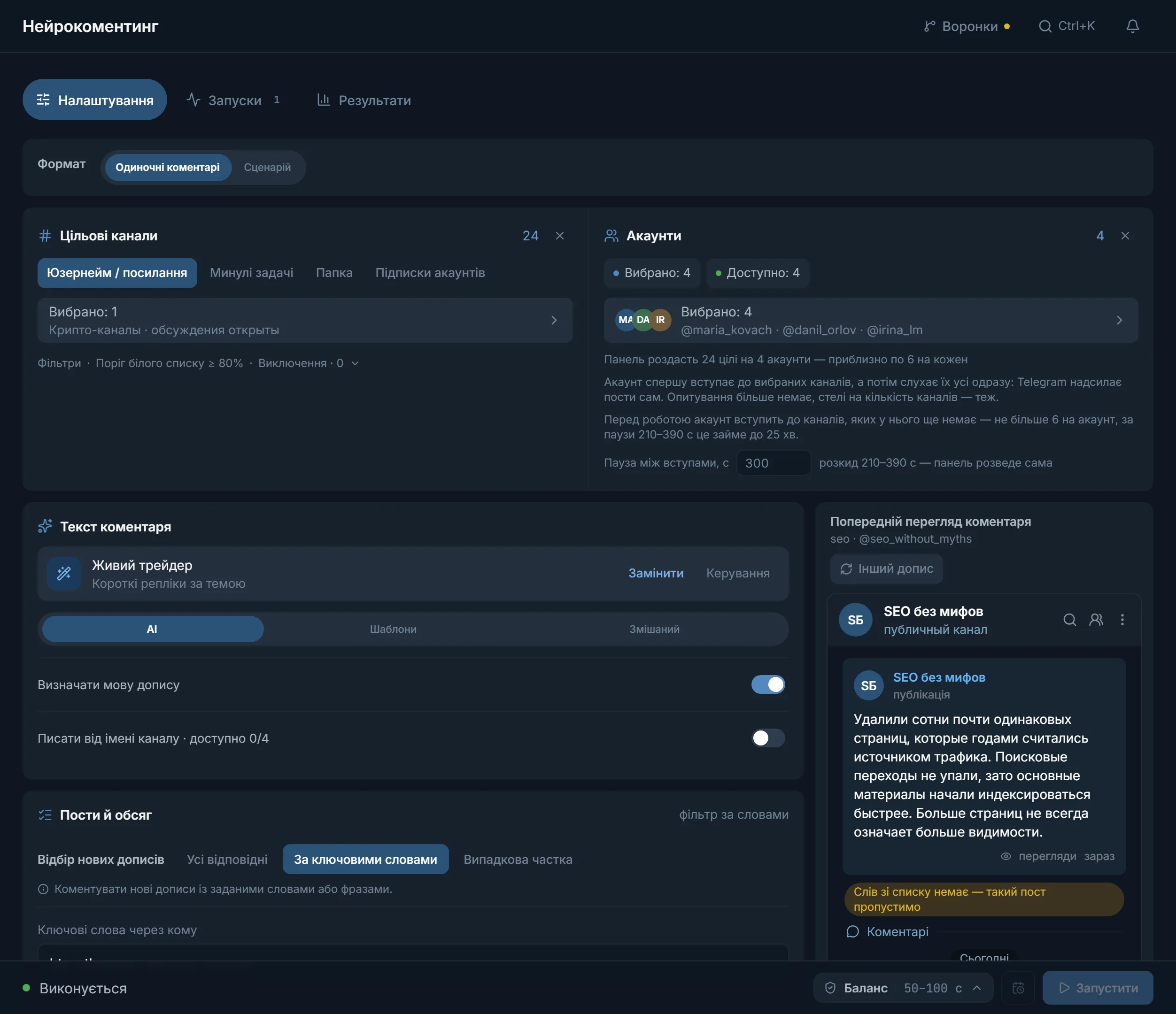Click the Вибрано: 4 accounts chip

651,273
